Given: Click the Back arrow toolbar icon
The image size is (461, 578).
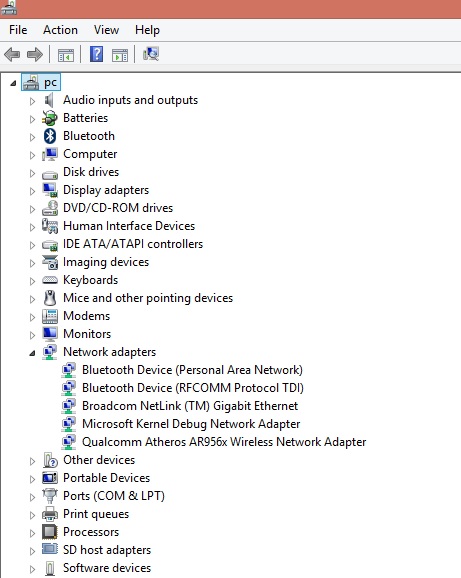Looking at the screenshot, I should (12, 55).
